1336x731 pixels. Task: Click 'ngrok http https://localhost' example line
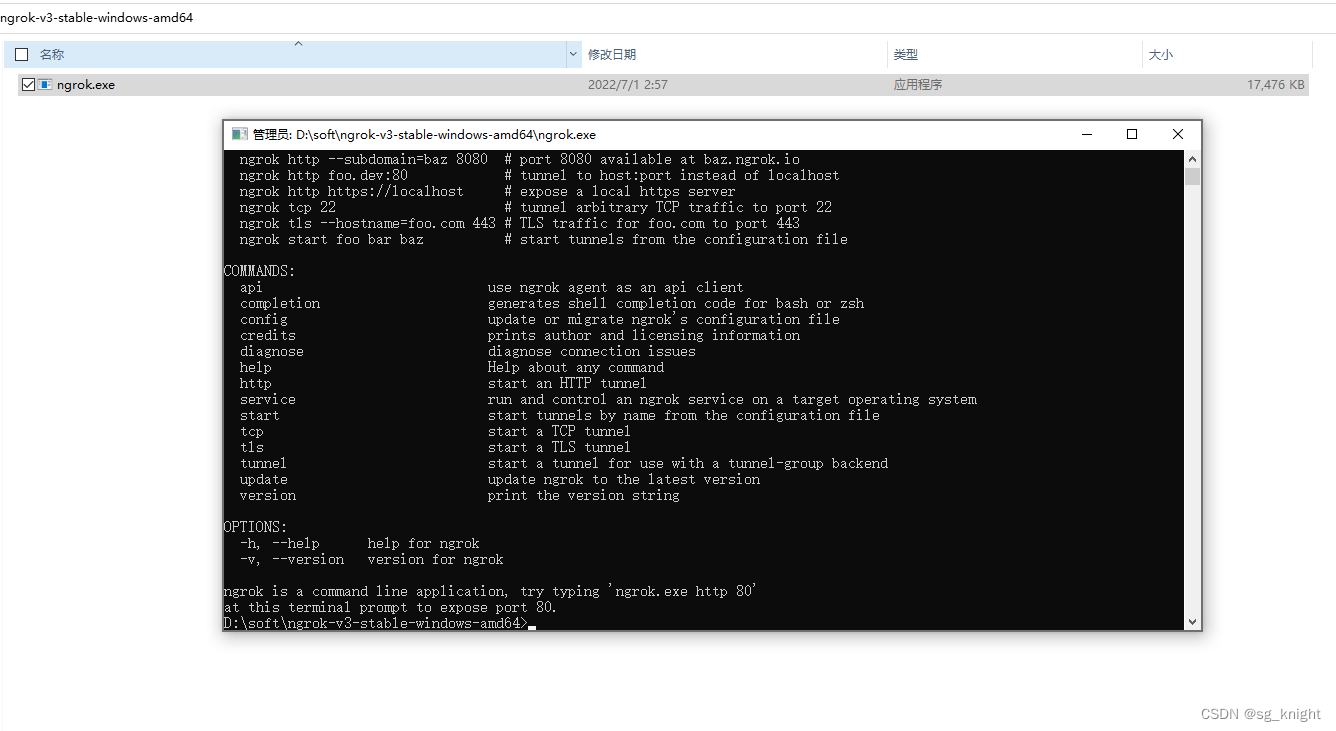coord(352,191)
